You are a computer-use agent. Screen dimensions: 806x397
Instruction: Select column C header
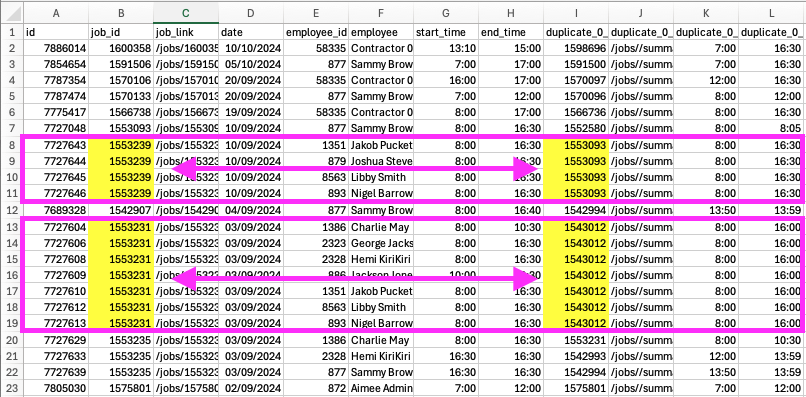[x=186, y=13]
